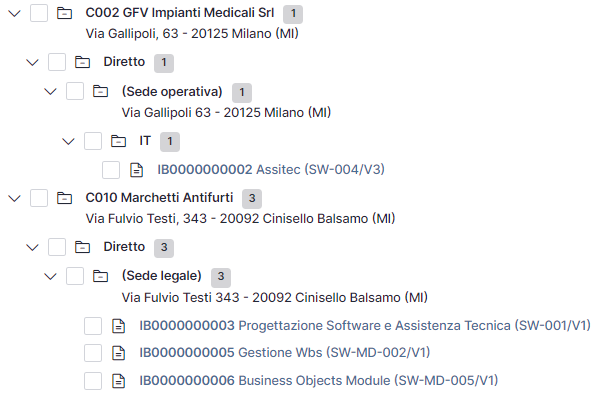
Task: Click the IT folder icon
Action: [118, 141]
